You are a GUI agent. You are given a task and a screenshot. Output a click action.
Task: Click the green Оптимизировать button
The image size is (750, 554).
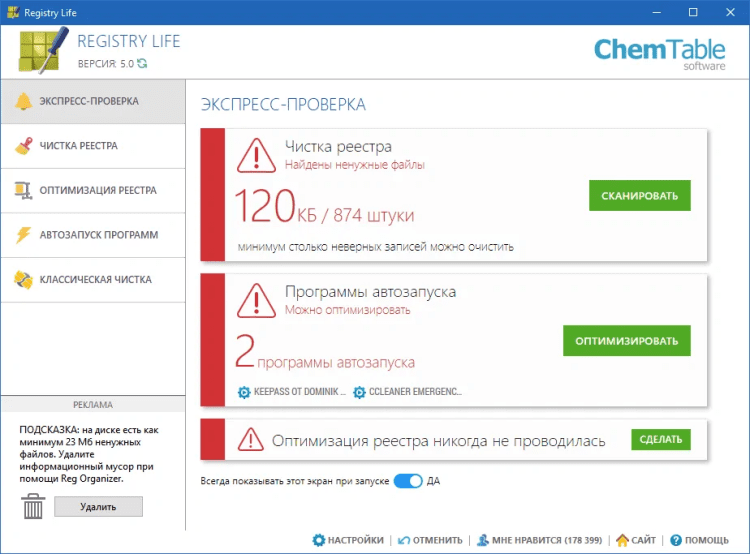coord(627,341)
